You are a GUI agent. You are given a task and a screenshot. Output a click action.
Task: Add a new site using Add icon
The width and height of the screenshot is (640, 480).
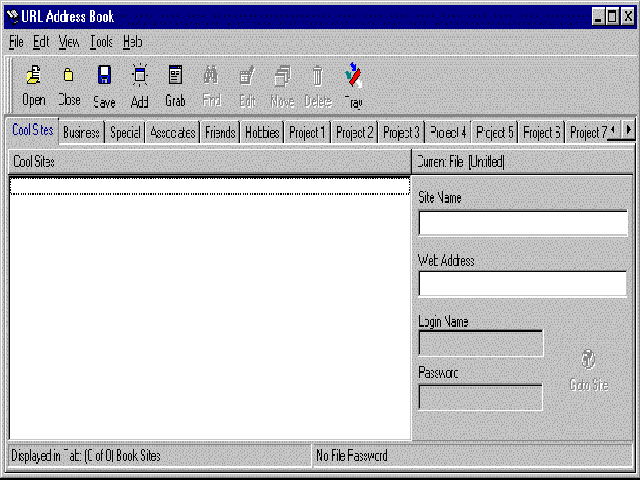pyautogui.click(x=139, y=76)
